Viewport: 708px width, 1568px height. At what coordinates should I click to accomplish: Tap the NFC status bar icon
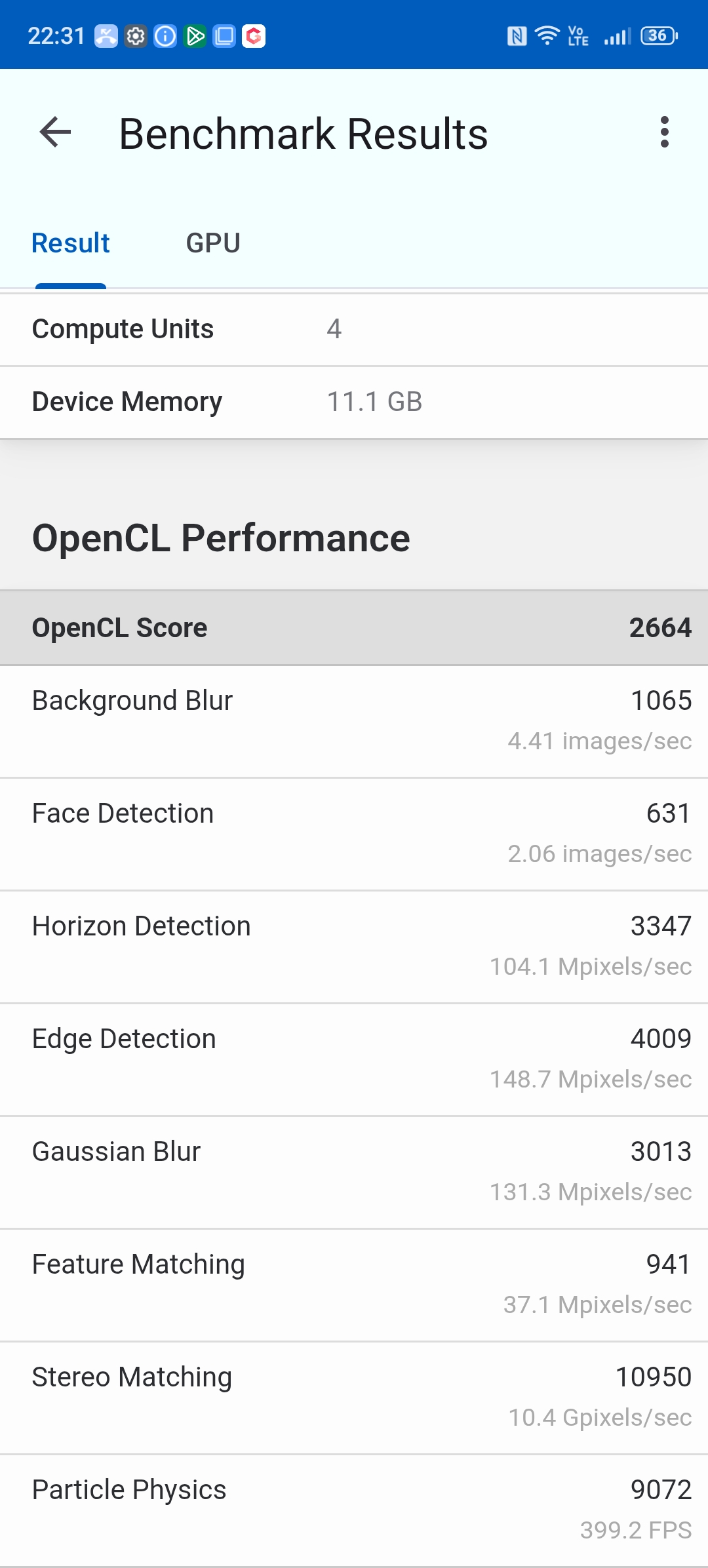tap(517, 36)
